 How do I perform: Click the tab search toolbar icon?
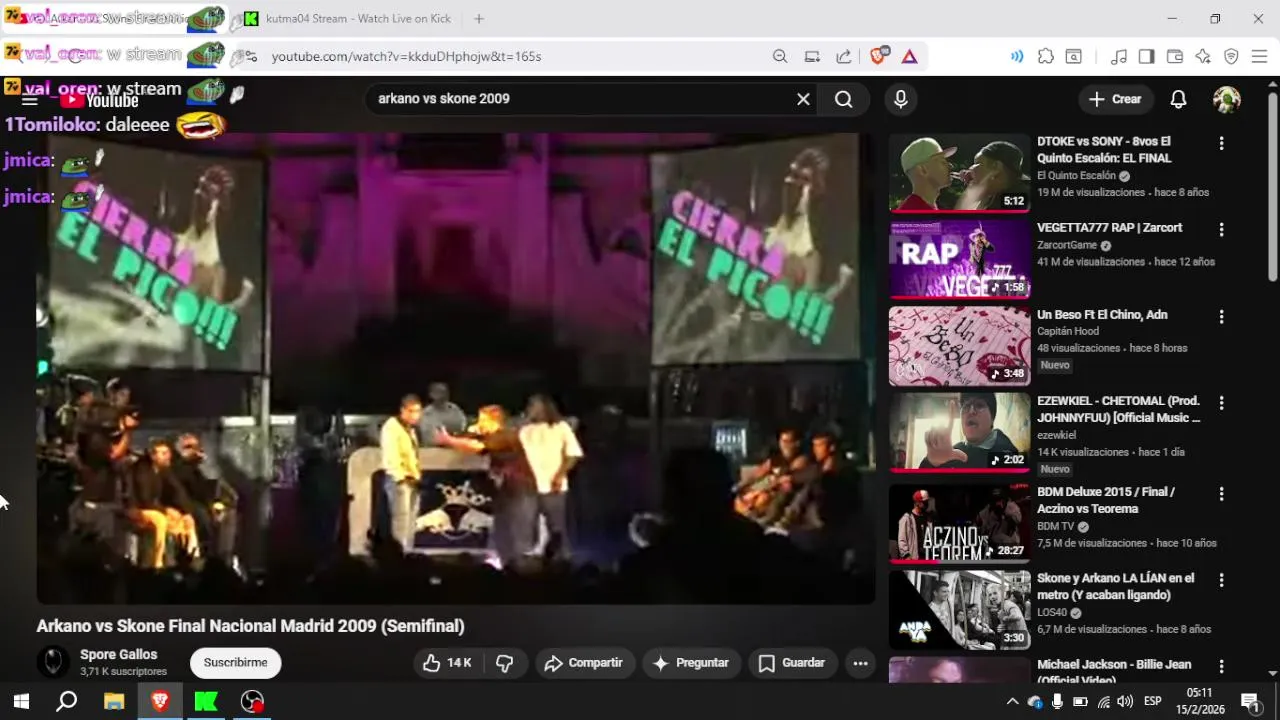(x=1073, y=57)
